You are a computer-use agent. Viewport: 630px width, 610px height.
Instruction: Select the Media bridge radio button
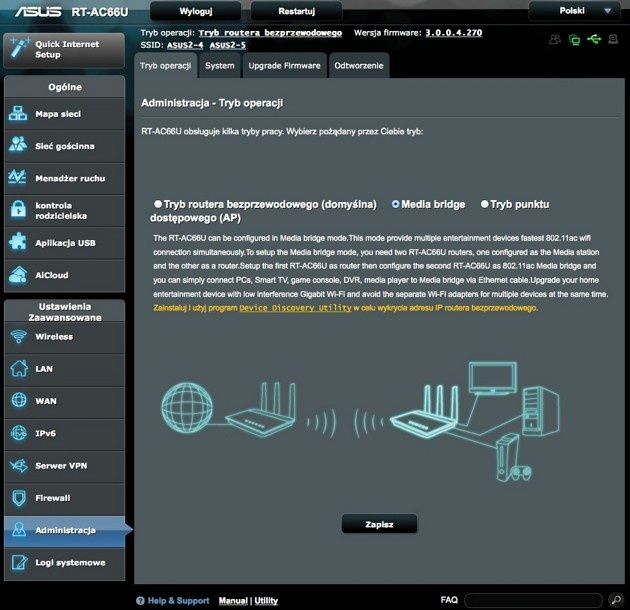pyautogui.click(x=395, y=204)
